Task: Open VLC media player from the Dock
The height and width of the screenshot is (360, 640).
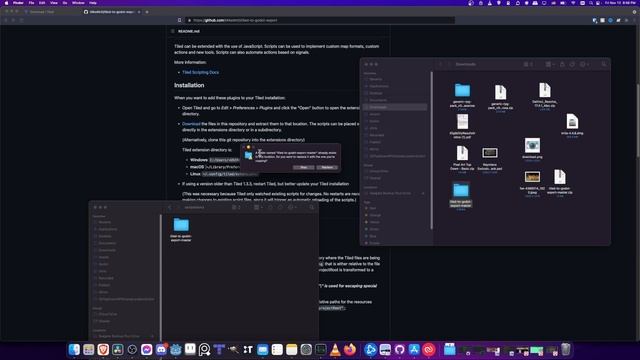Action: coord(335,350)
